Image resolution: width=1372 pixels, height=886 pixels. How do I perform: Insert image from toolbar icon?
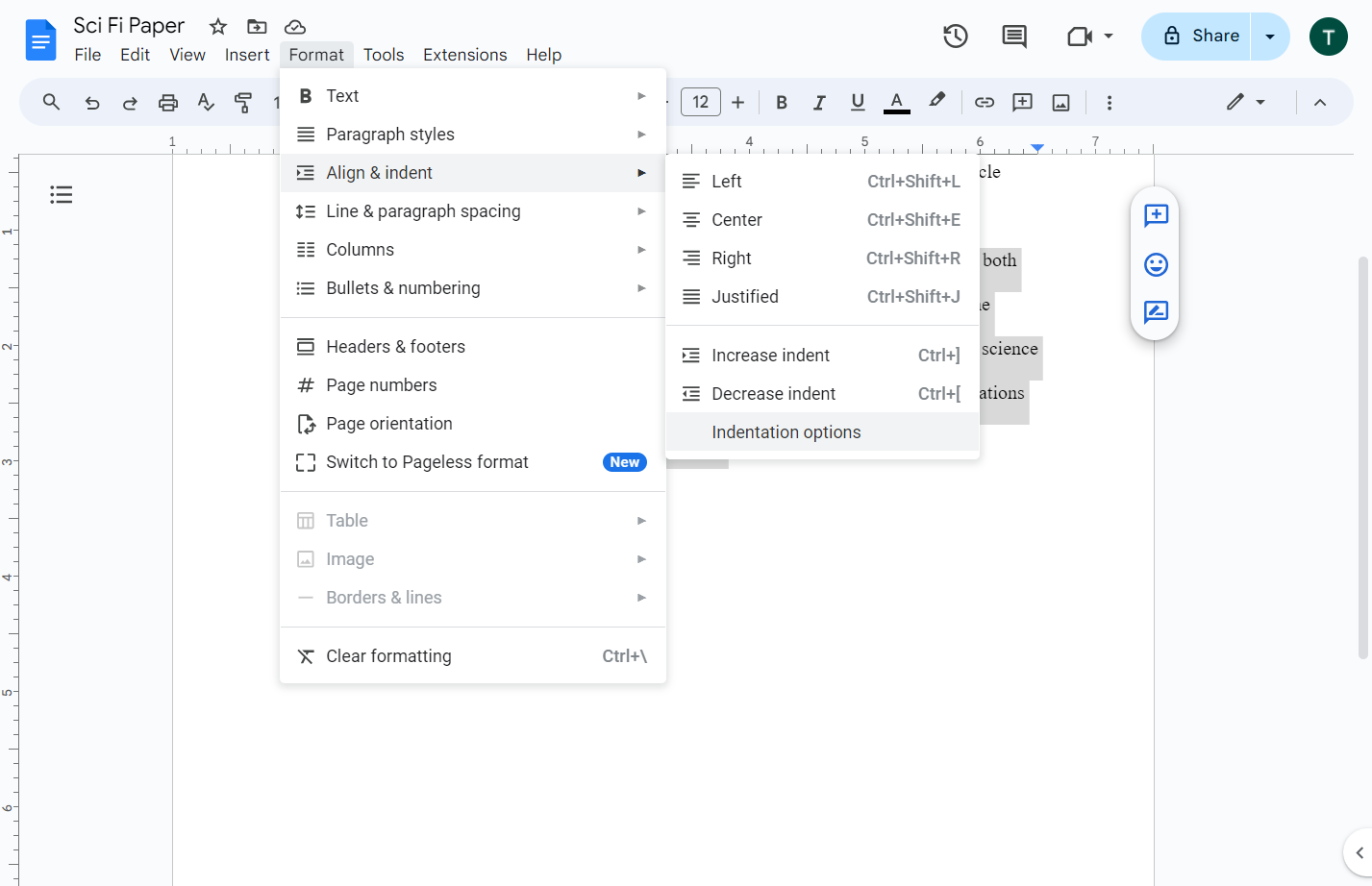1061,102
